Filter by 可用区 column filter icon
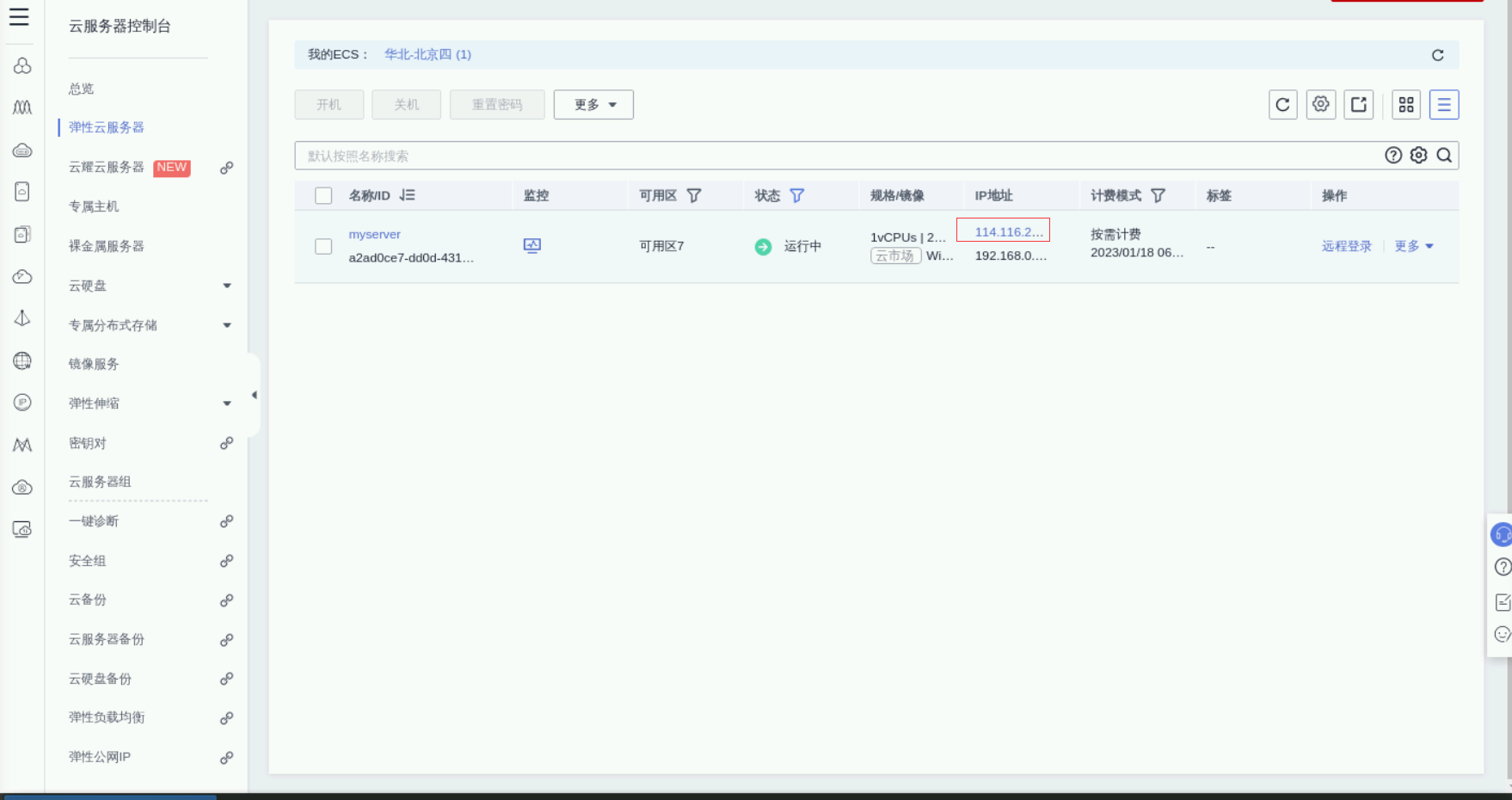Screen dimensions: 1512x800 coord(693,195)
